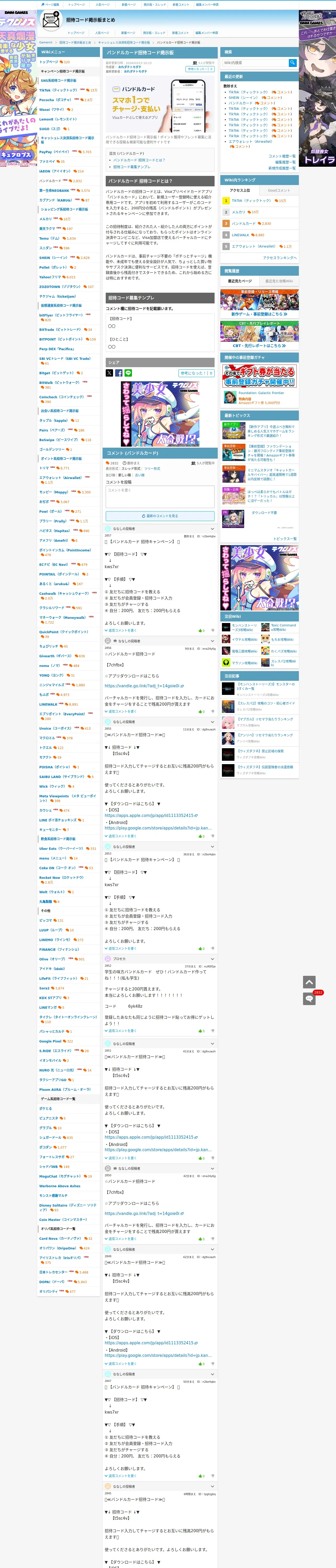Share page on Facebook
The image size is (336, 1568).
pos(119,373)
